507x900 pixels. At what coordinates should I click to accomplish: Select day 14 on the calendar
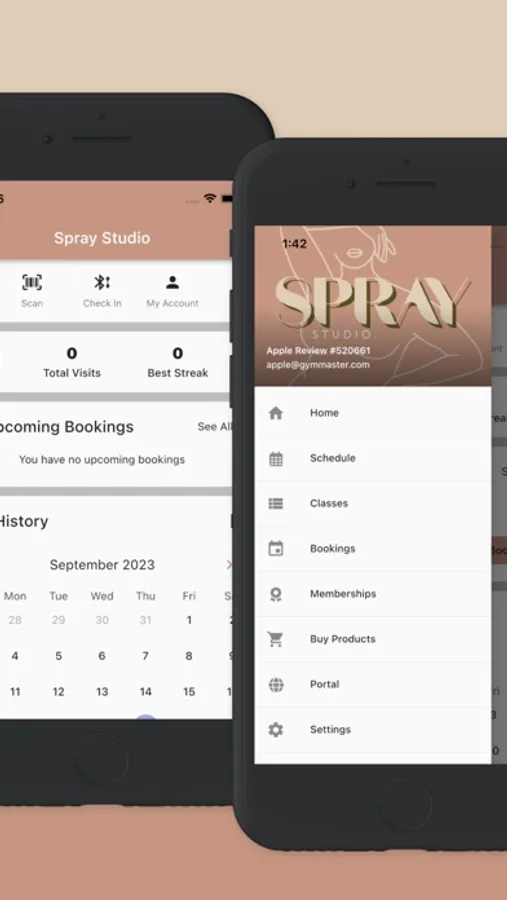(x=145, y=692)
